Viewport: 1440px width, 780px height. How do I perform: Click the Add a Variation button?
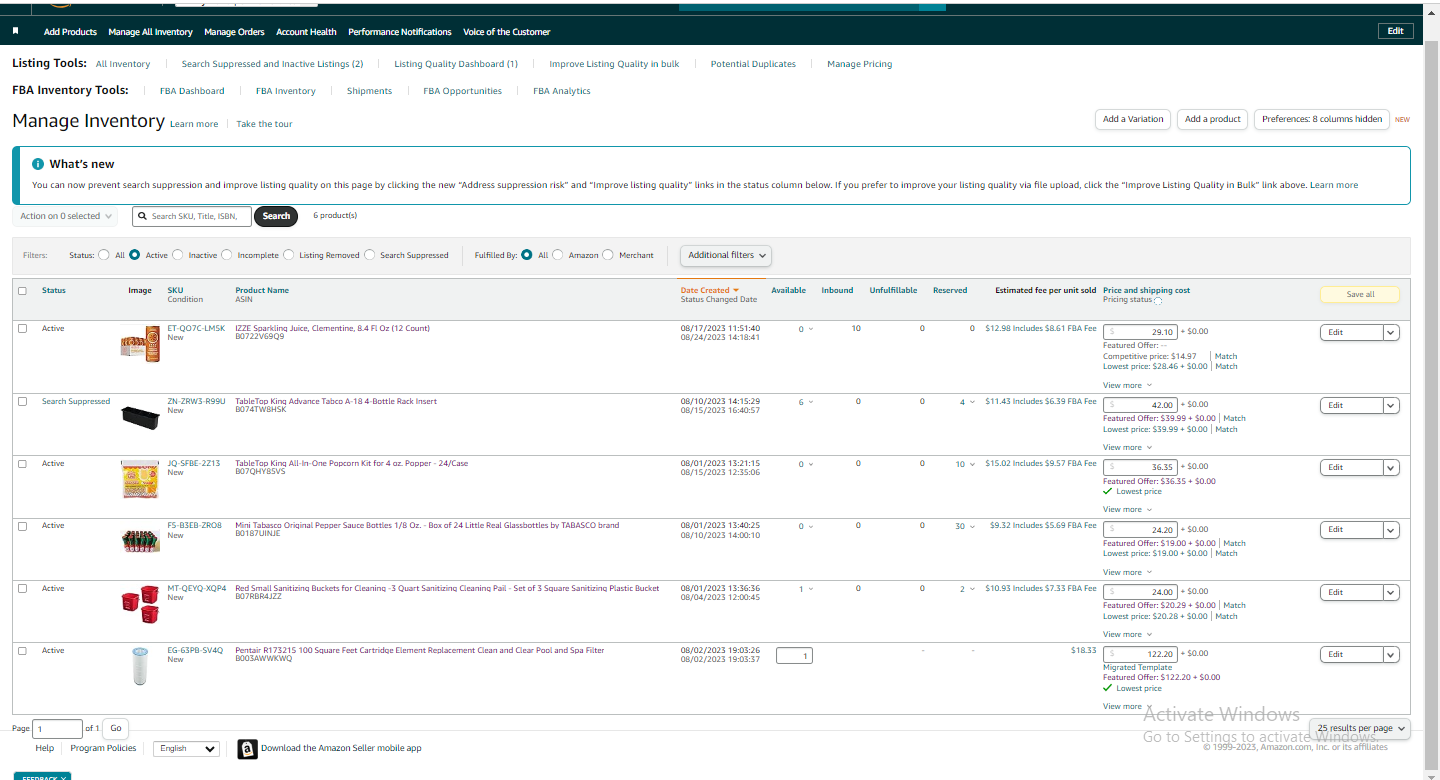point(1133,119)
